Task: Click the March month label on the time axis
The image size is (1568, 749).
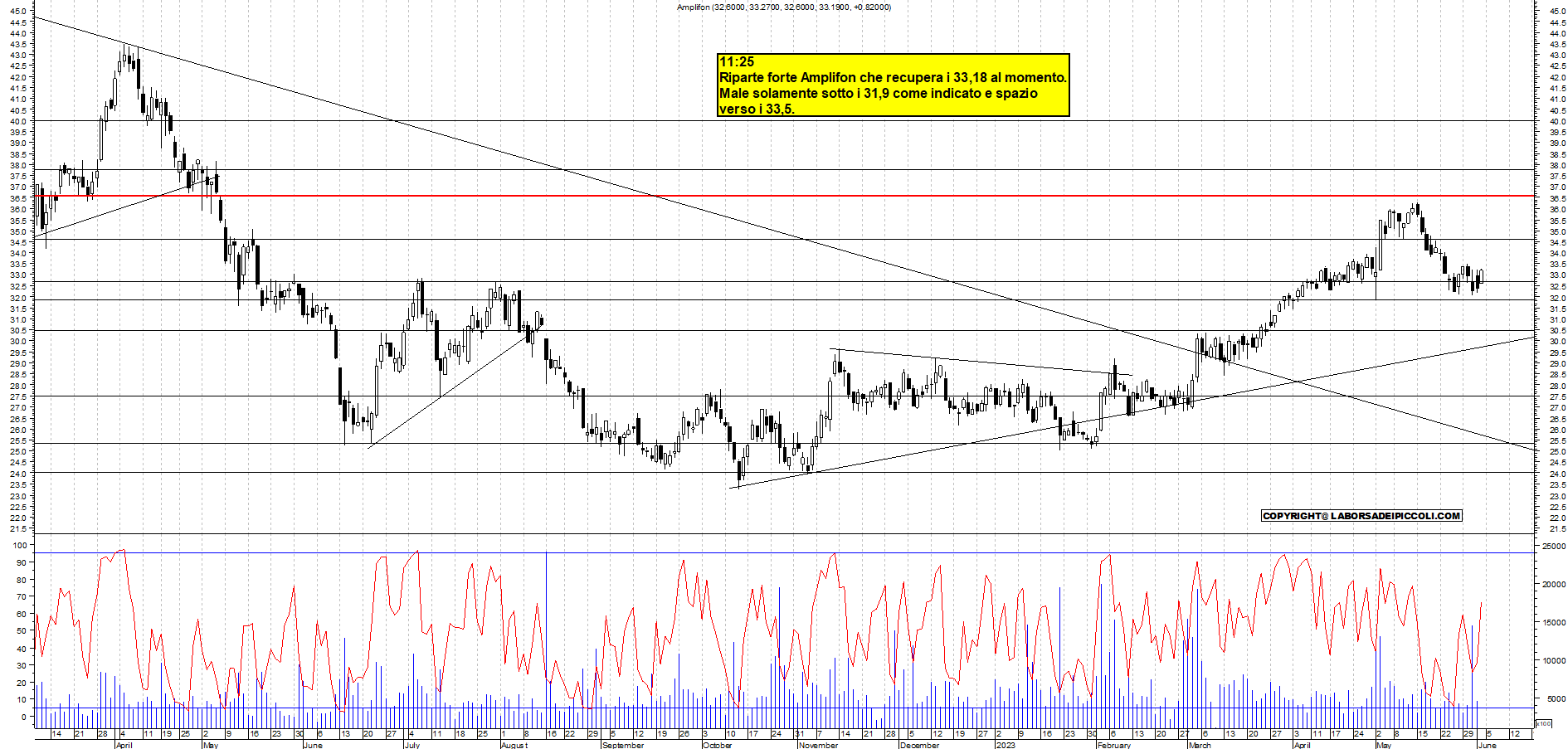Action: [x=1200, y=745]
